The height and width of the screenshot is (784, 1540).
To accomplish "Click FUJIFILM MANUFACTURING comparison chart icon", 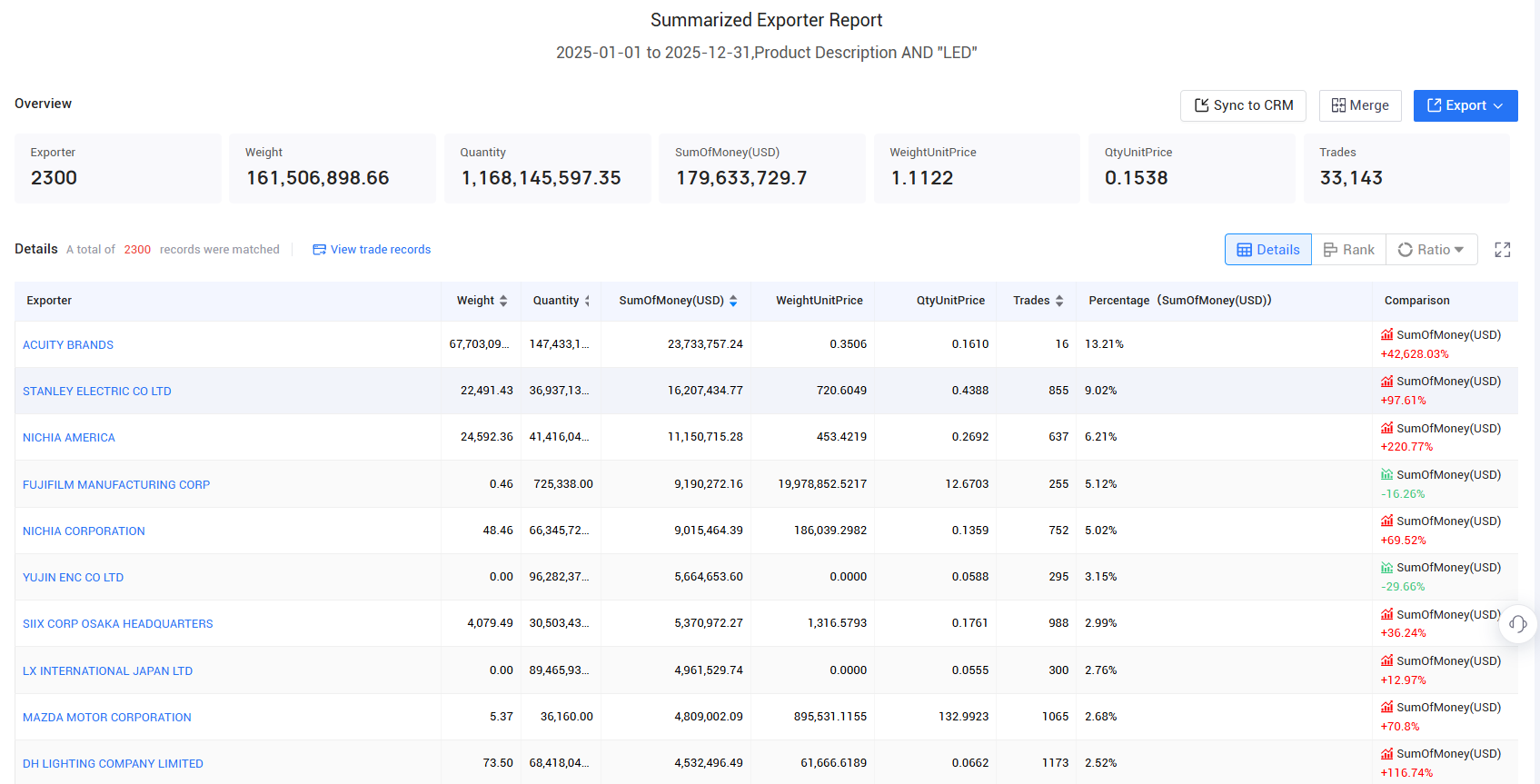I will 1387,474.
